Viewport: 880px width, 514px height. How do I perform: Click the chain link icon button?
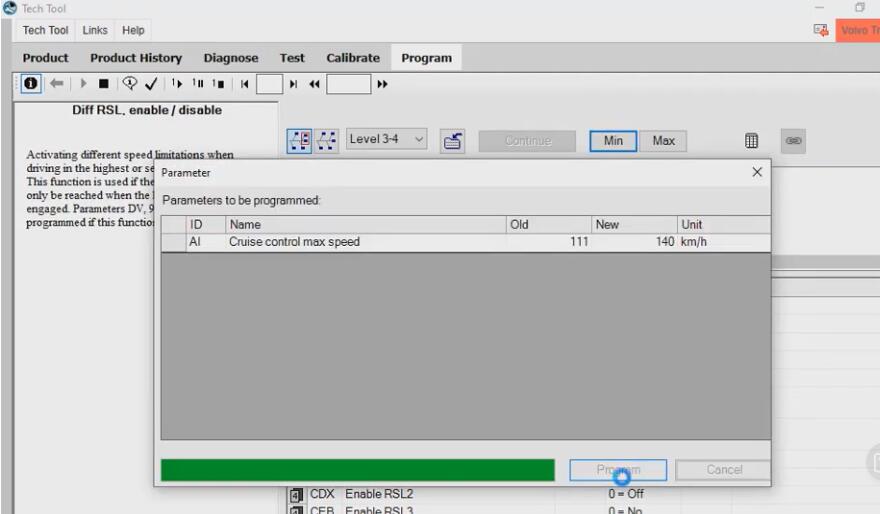793,141
